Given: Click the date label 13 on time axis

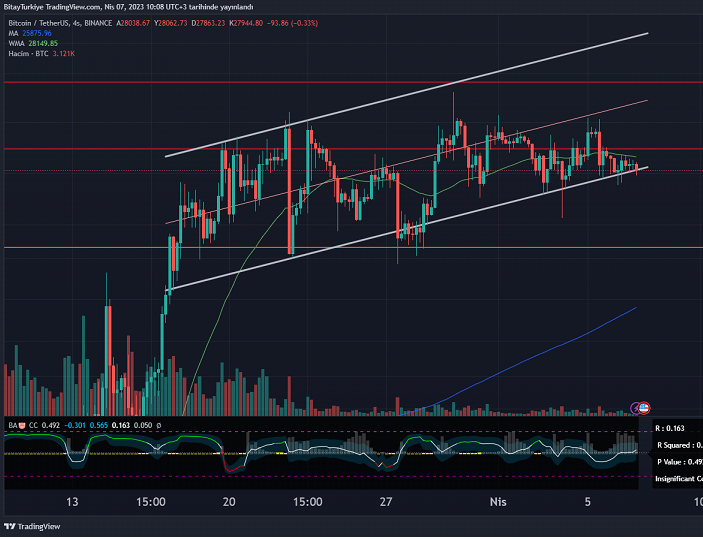Looking at the screenshot, I should coord(72,501).
